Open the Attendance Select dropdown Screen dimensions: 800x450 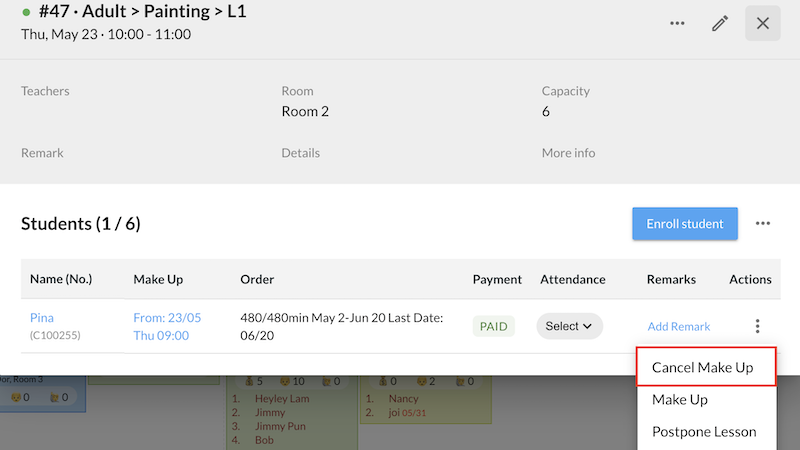[569, 326]
